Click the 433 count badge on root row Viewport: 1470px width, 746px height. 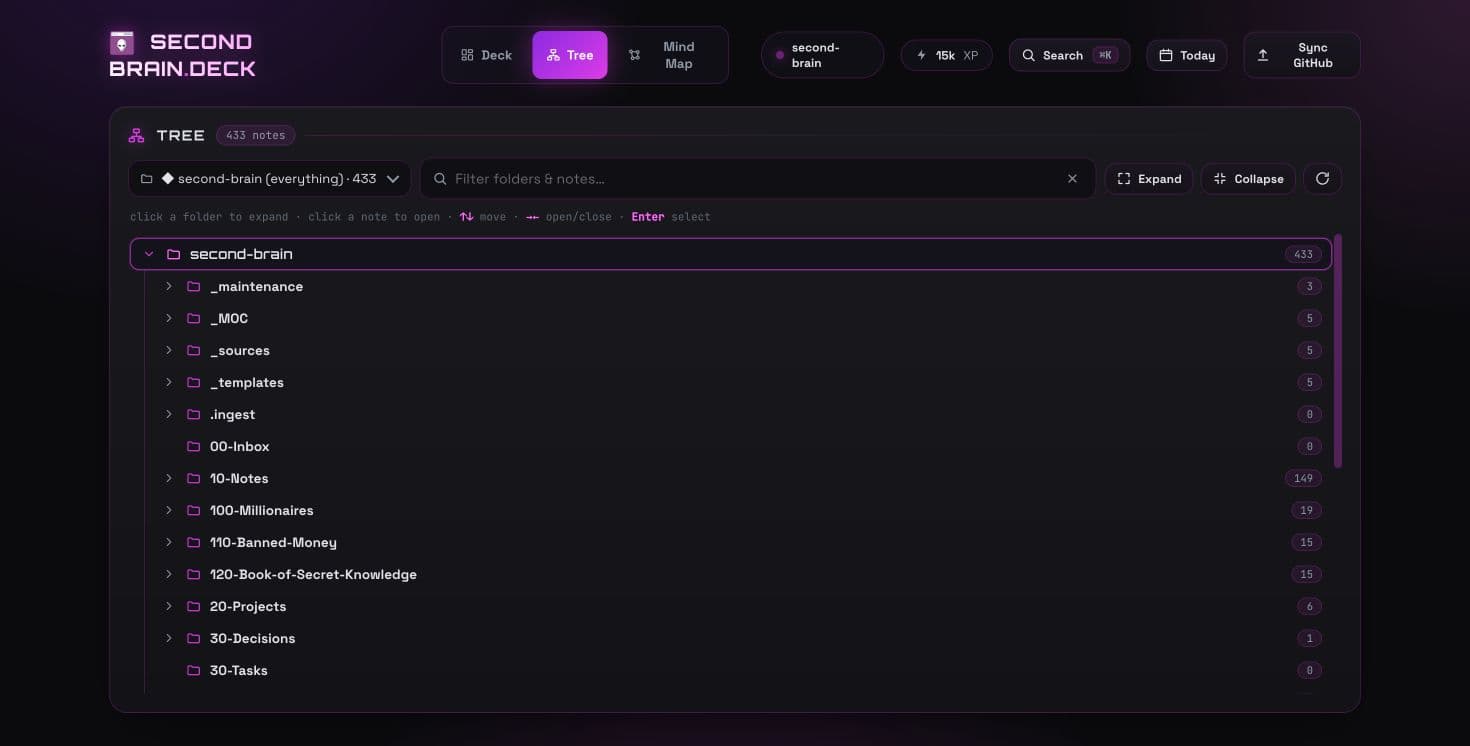[x=1303, y=254]
